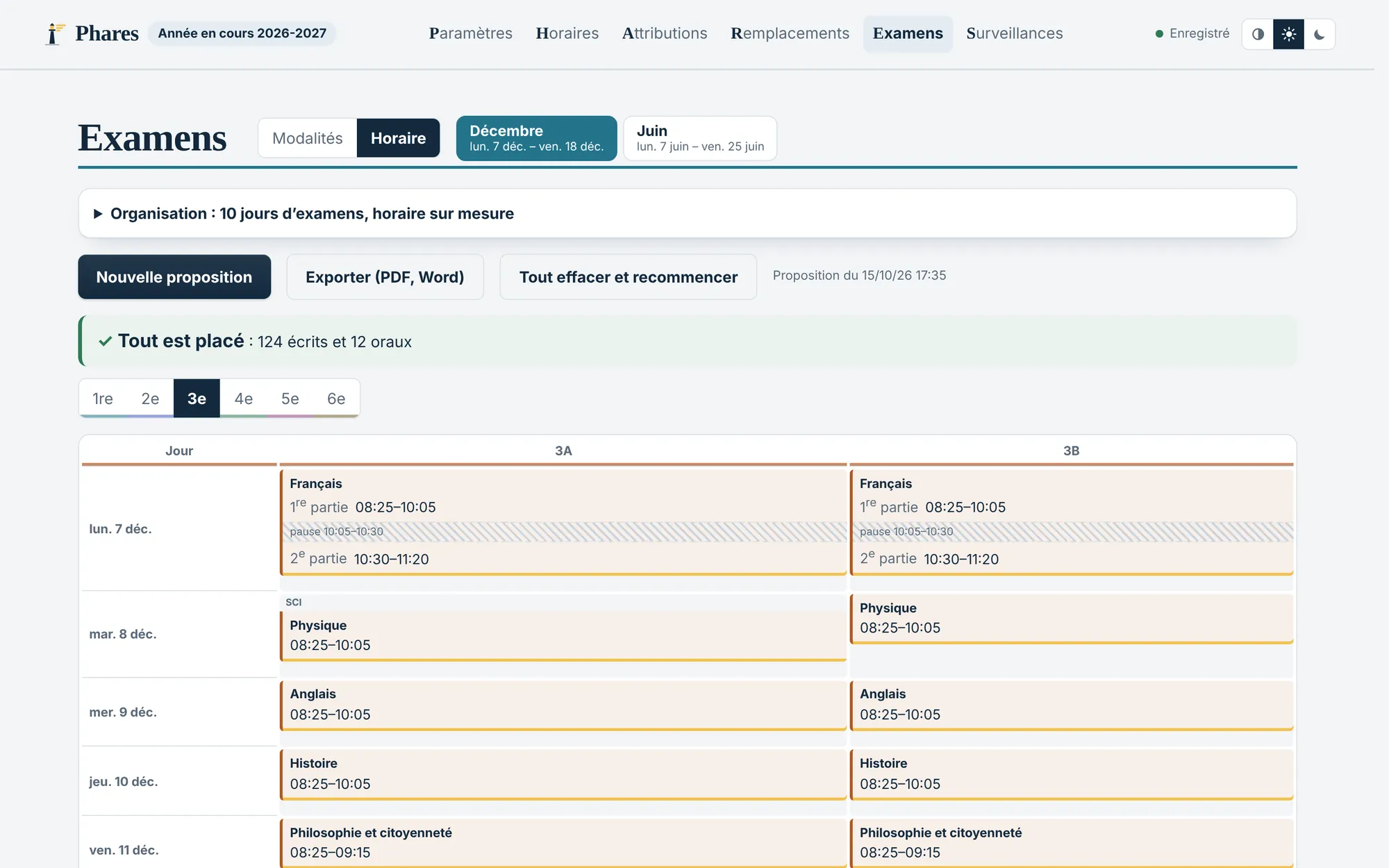This screenshot has height=868, width=1389.
Task: Click Nouvelle proposition button
Action: tap(174, 277)
